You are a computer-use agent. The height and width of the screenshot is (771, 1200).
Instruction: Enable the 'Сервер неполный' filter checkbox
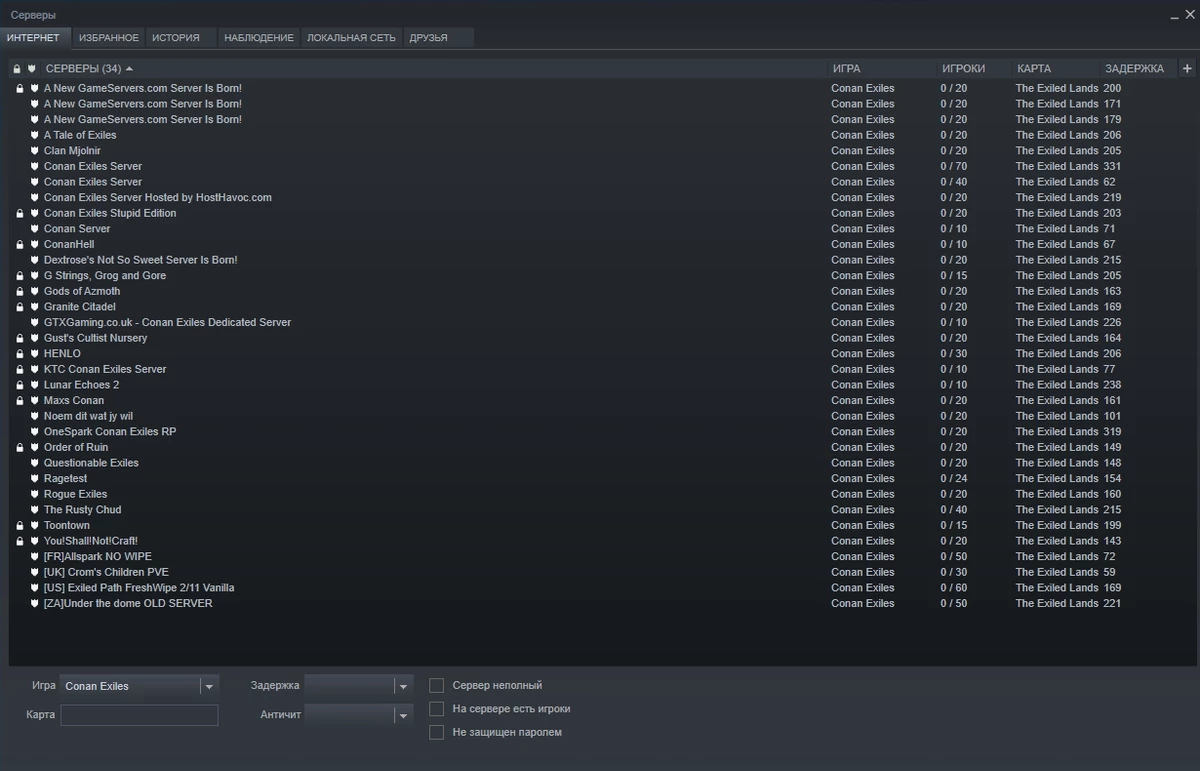point(436,685)
